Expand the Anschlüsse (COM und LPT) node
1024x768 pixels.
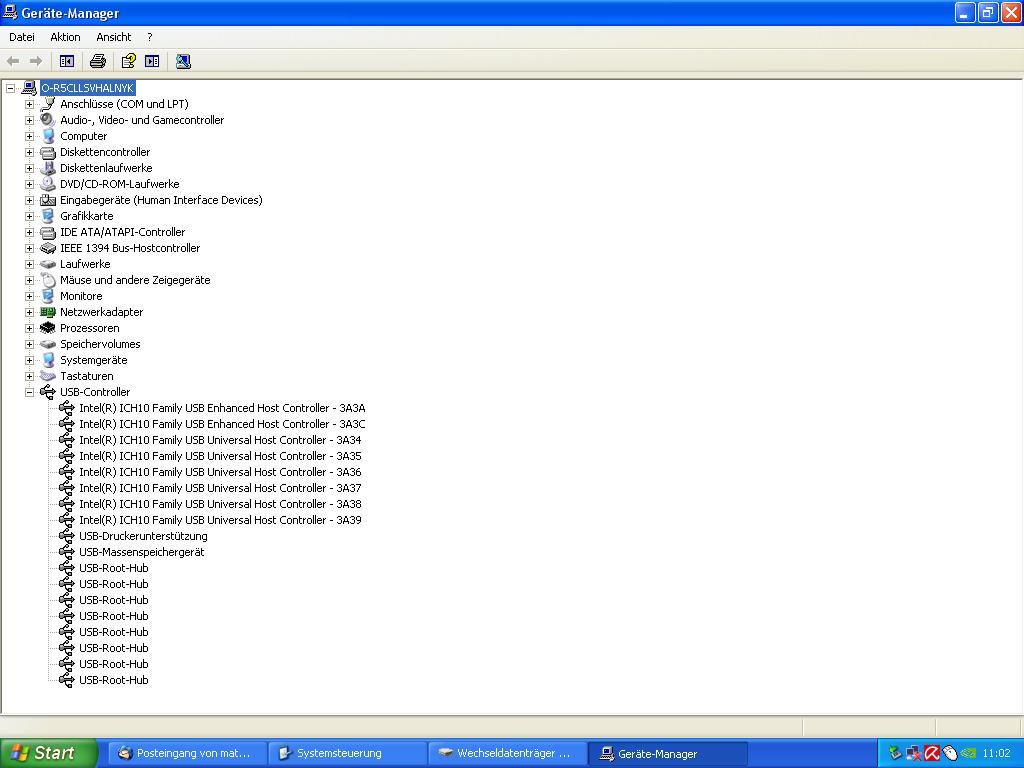(29, 104)
